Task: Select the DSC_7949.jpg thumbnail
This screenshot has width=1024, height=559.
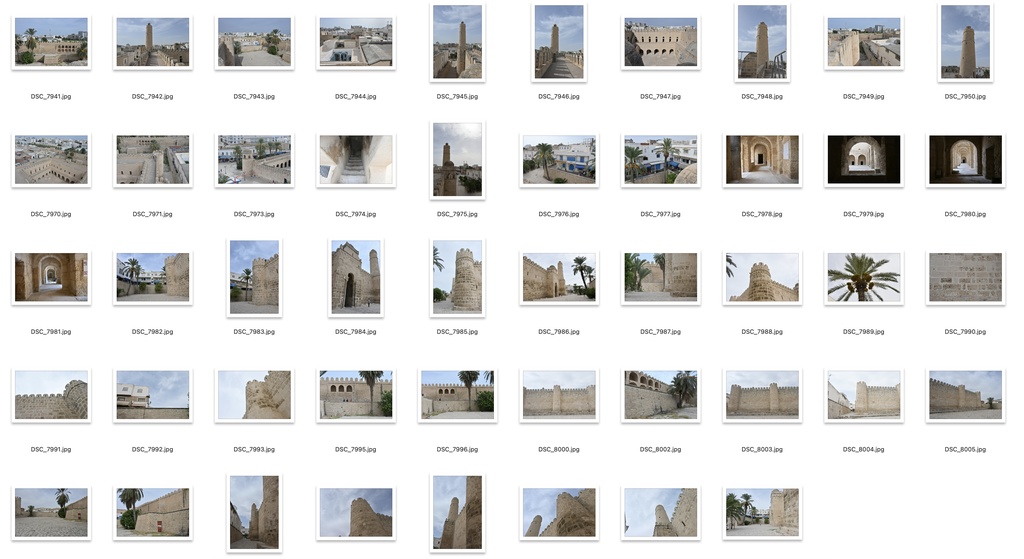Action: tap(863, 42)
